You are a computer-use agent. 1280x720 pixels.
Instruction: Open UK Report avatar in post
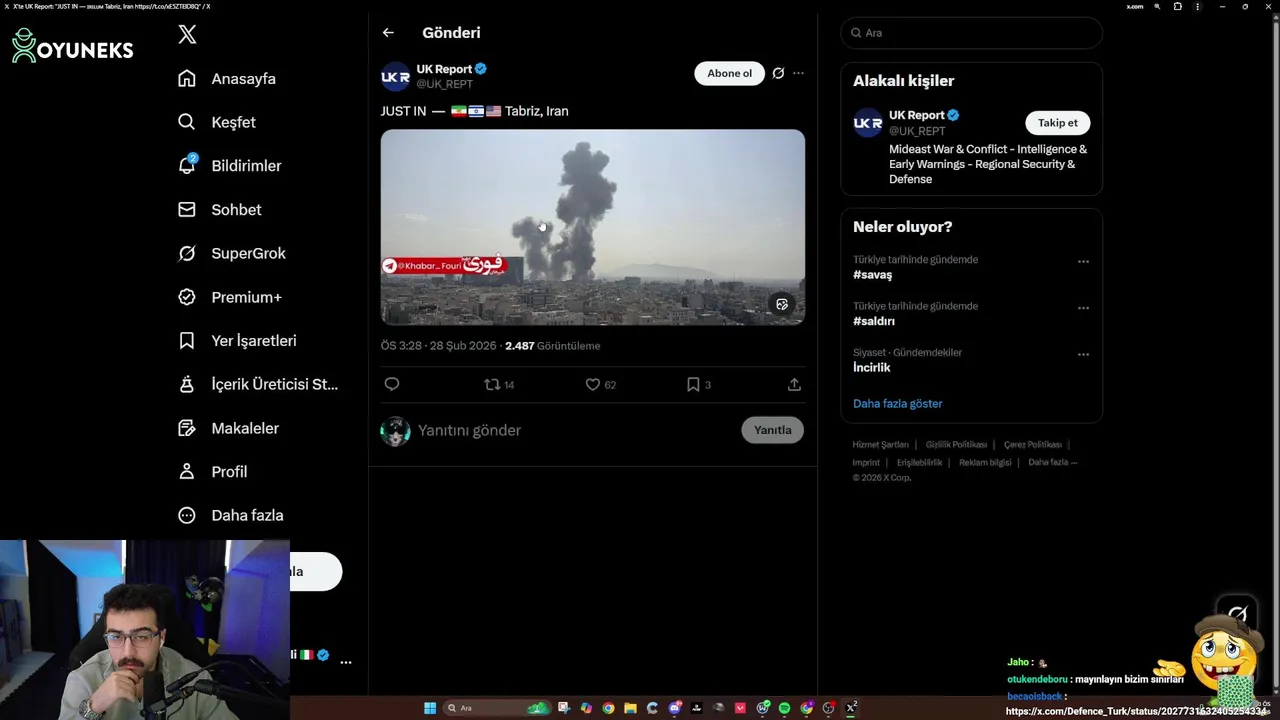[x=395, y=76]
